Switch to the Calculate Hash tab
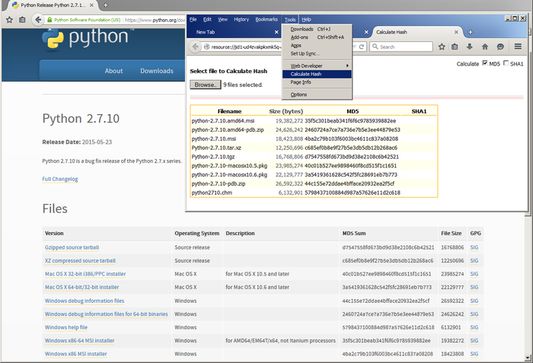 417,32
